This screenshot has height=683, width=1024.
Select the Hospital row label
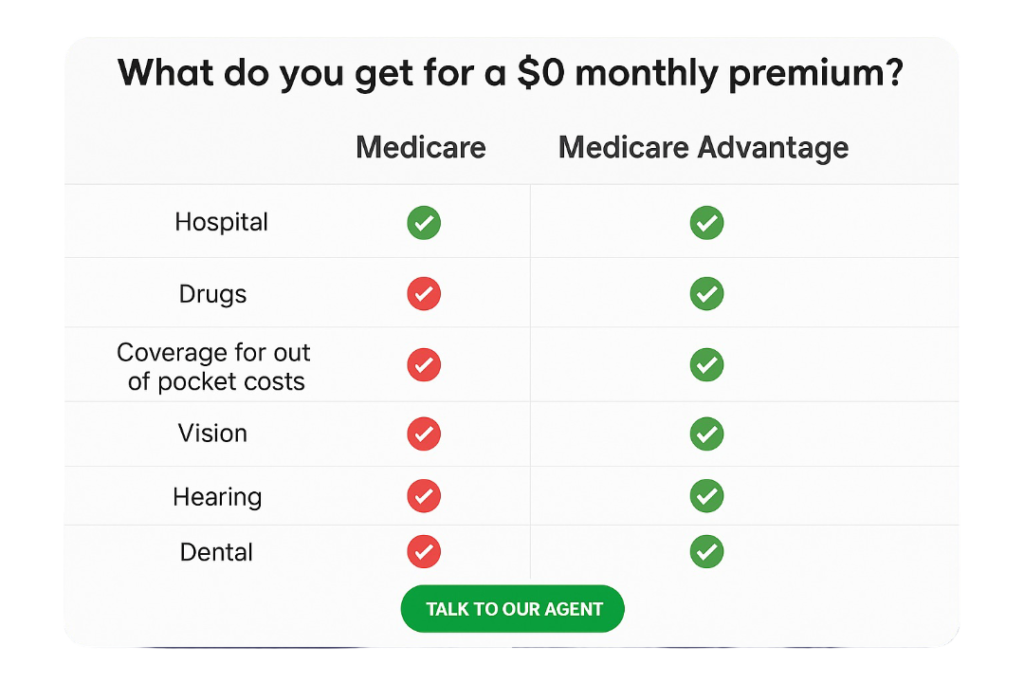221,223
